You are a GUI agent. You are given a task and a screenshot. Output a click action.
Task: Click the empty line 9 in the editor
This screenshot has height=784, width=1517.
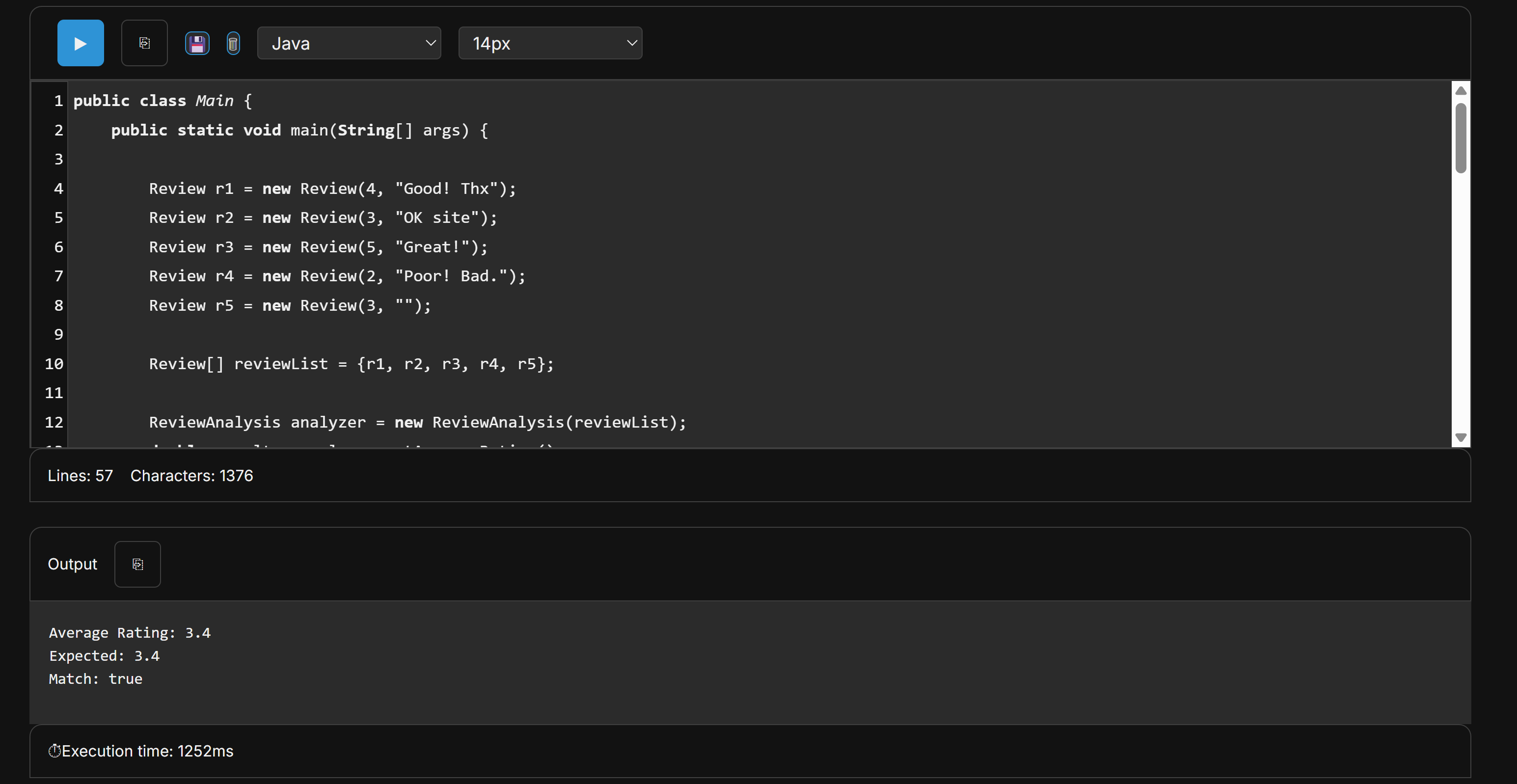[353, 335]
